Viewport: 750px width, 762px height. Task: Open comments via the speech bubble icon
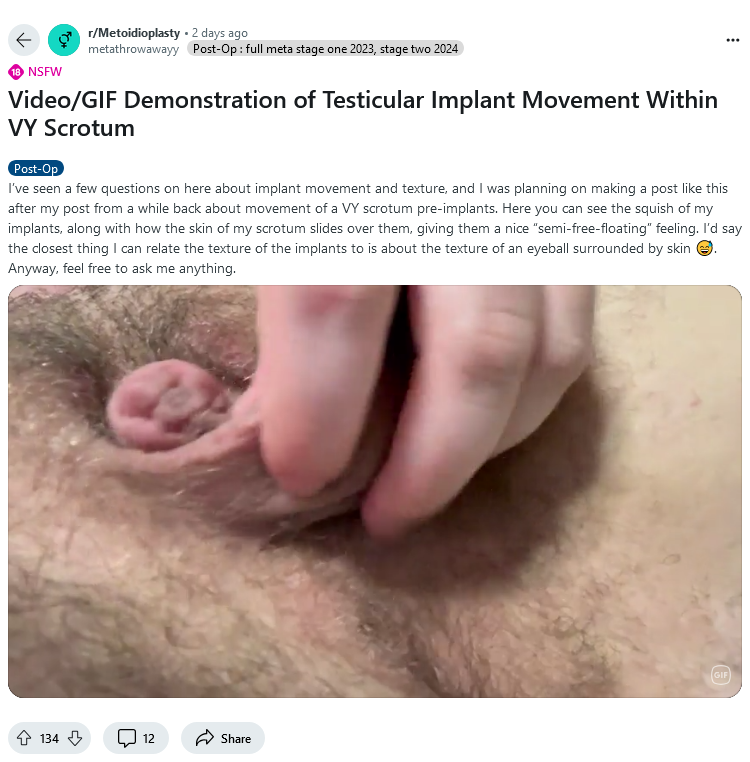[x=127, y=738]
